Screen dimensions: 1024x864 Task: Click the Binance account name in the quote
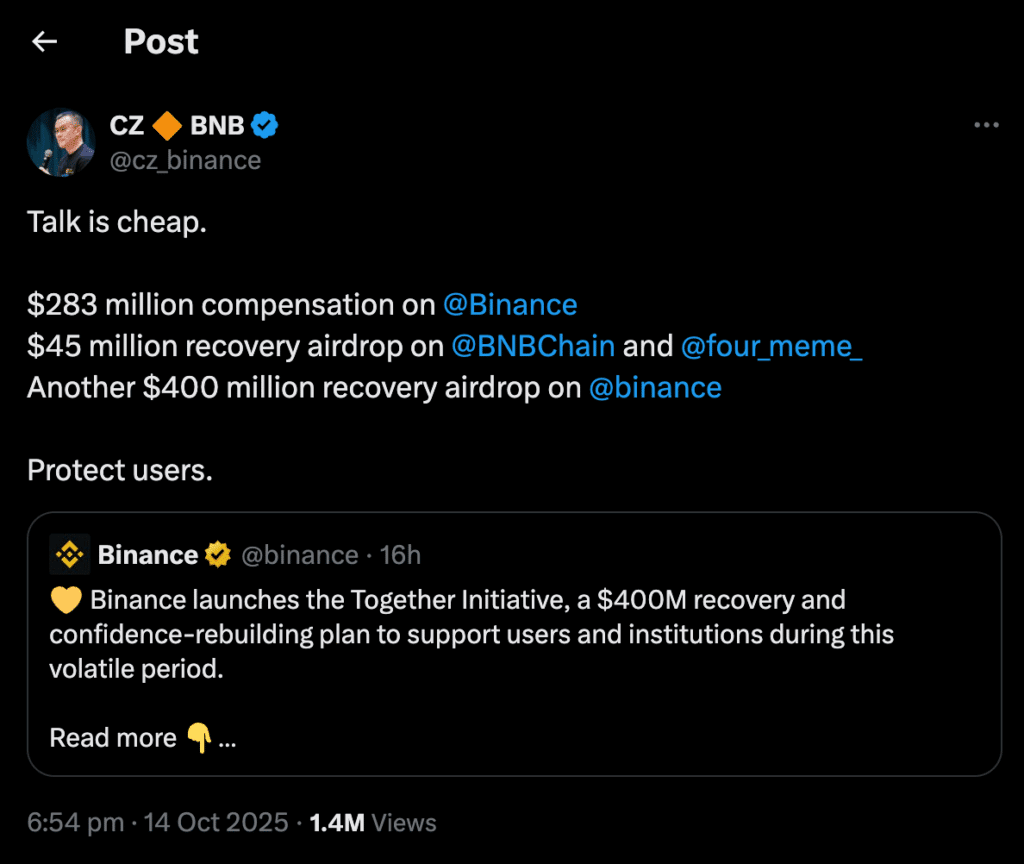pyautogui.click(x=148, y=554)
